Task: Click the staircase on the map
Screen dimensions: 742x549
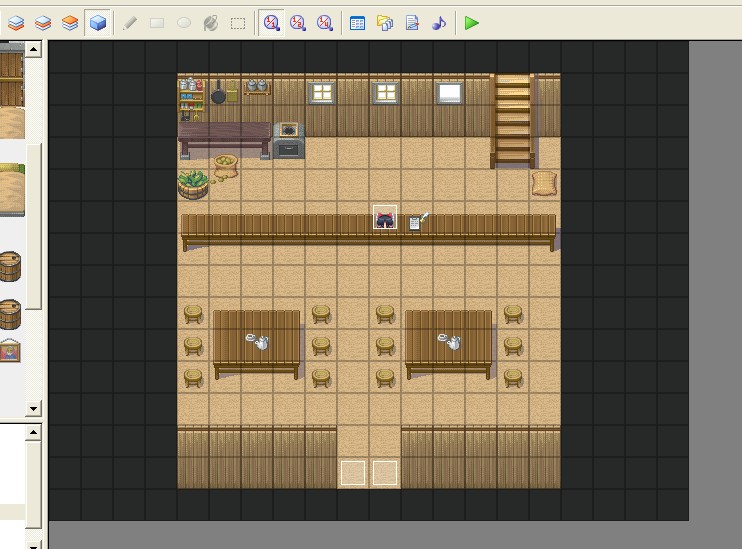Action: pyautogui.click(x=512, y=121)
